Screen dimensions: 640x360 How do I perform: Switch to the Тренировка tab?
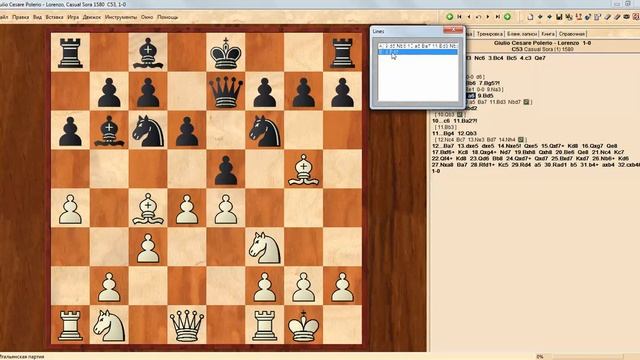point(489,34)
